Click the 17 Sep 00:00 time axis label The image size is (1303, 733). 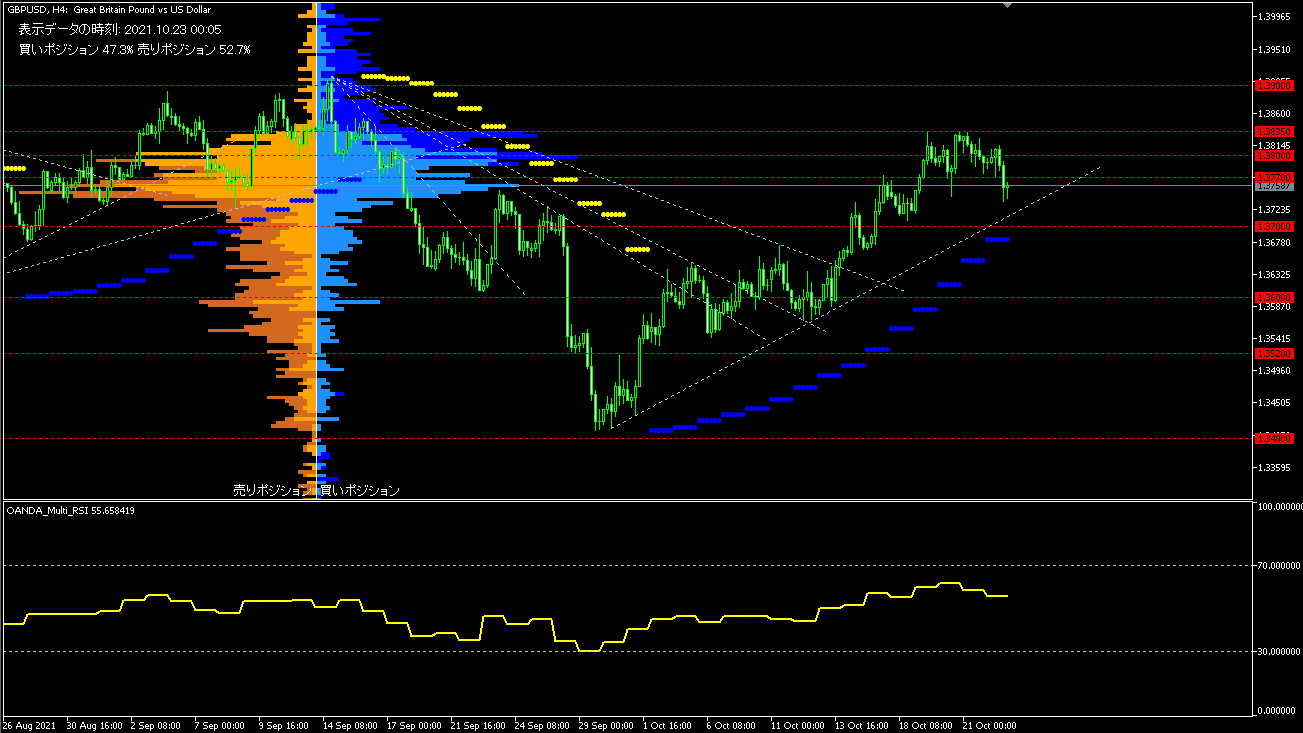pos(414,724)
